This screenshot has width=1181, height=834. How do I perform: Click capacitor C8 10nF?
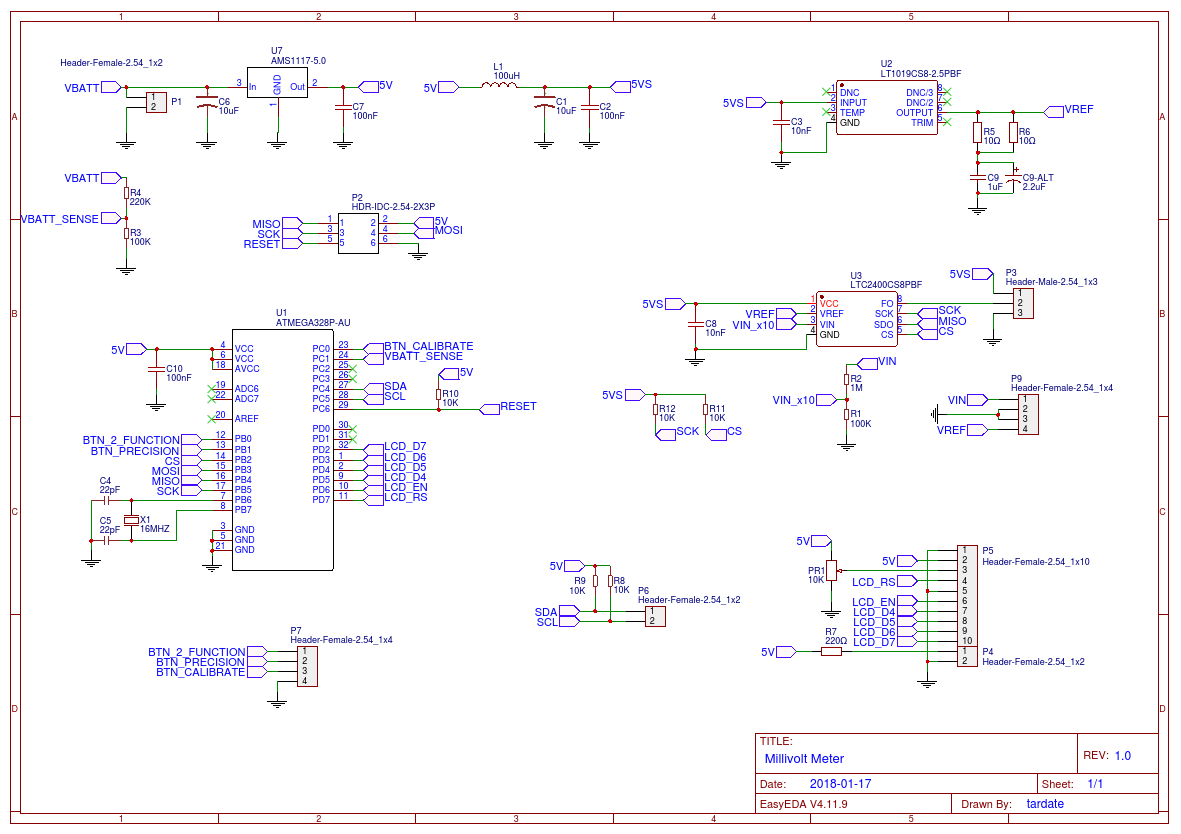point(696,325)
